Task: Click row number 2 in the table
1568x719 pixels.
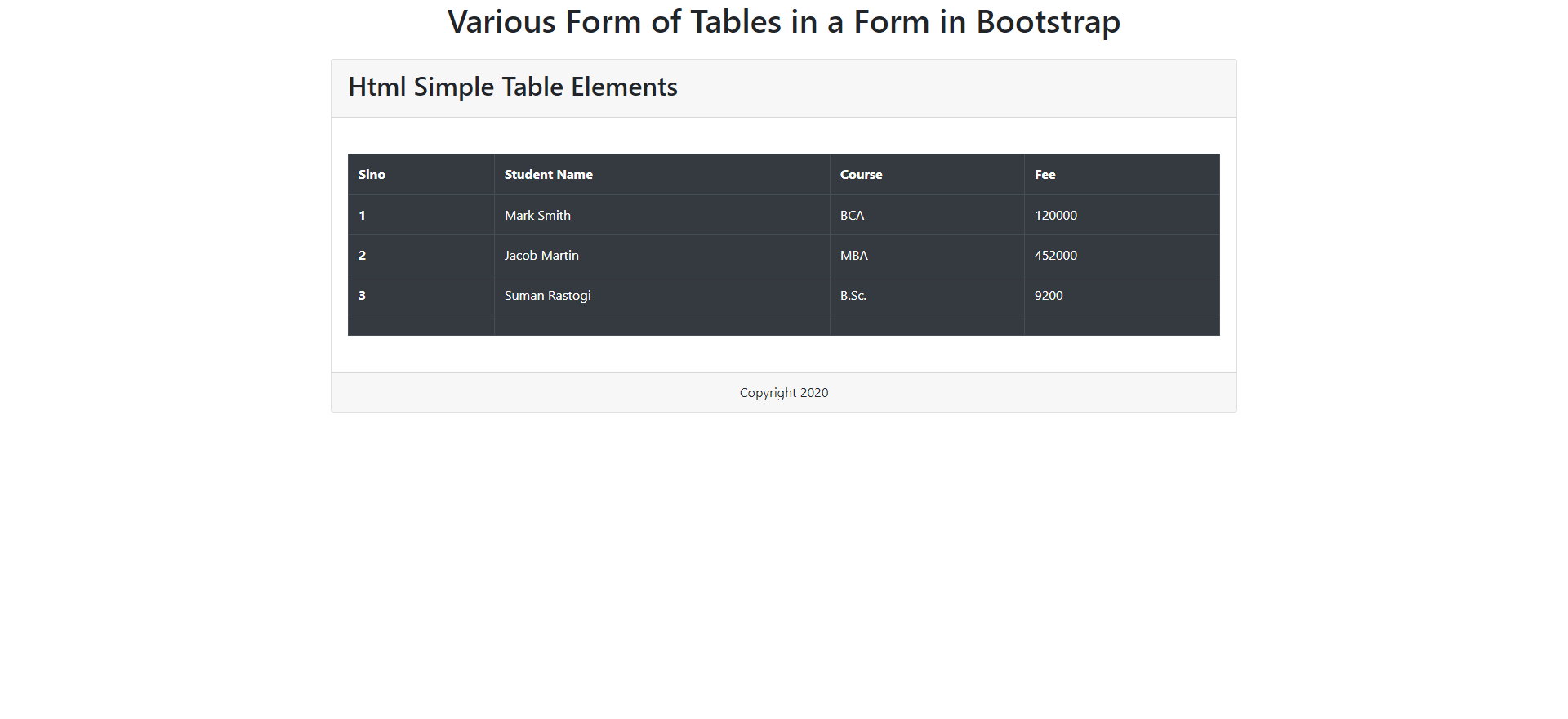Action: tap(363, 255)
